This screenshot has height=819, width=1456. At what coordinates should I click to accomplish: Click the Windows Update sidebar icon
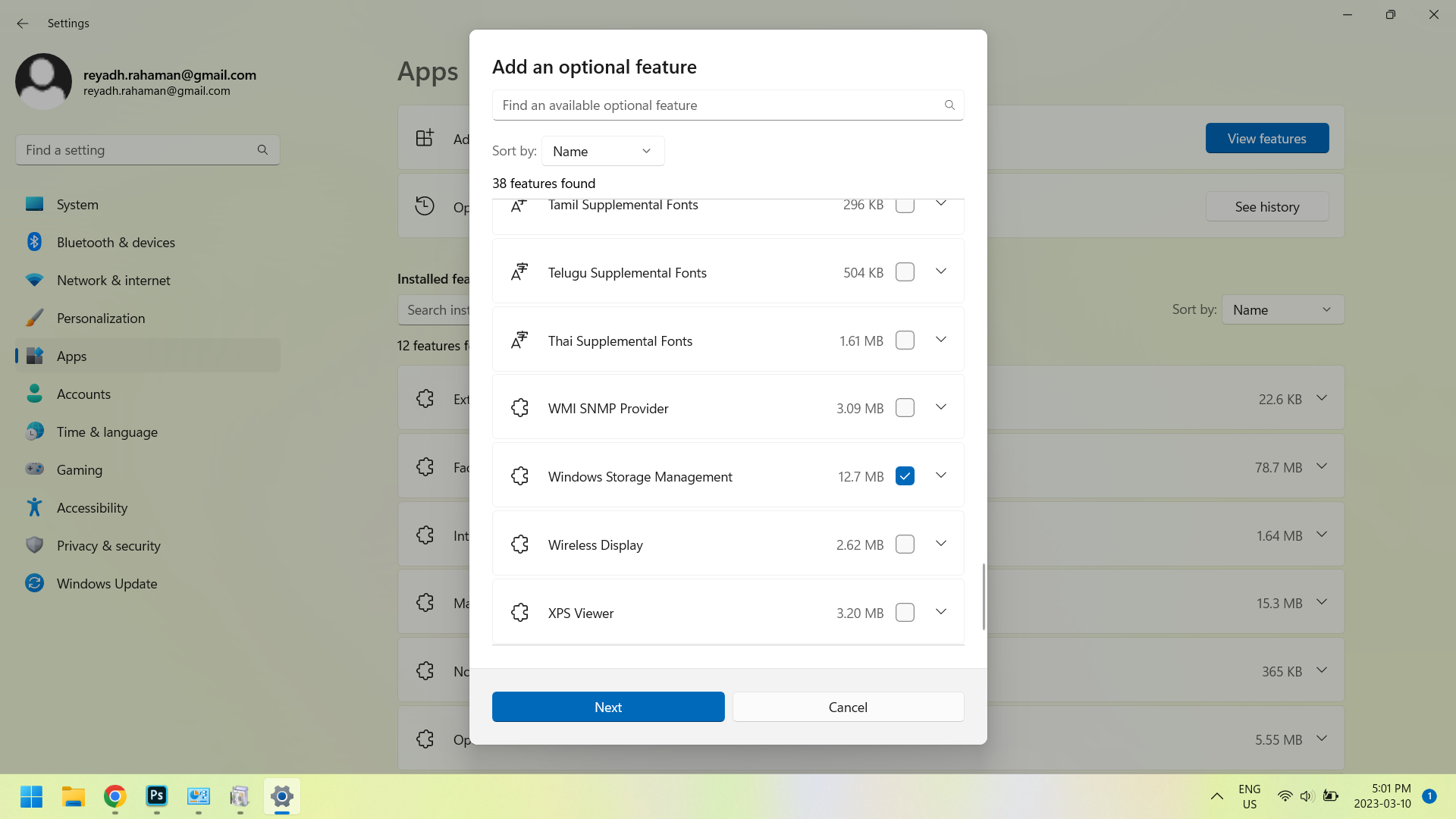(34, 583)
